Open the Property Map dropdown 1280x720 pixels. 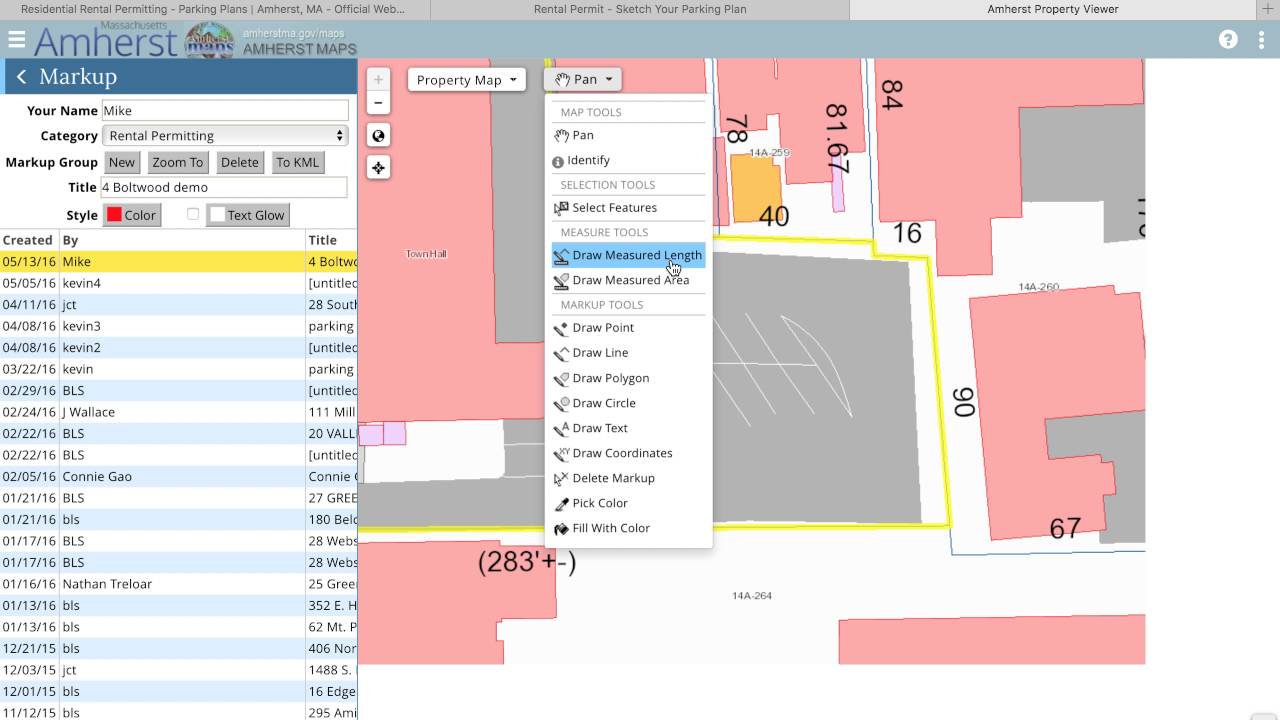(467, 80)
